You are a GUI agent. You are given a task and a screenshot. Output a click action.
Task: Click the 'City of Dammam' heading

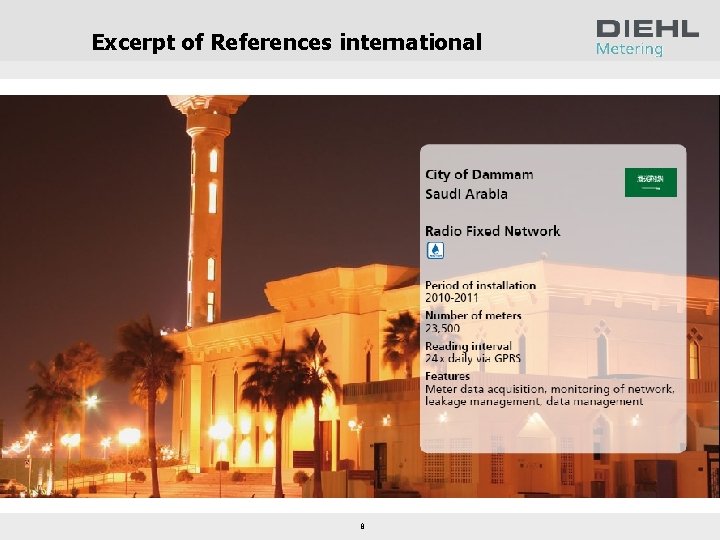(x=479, y=174)
